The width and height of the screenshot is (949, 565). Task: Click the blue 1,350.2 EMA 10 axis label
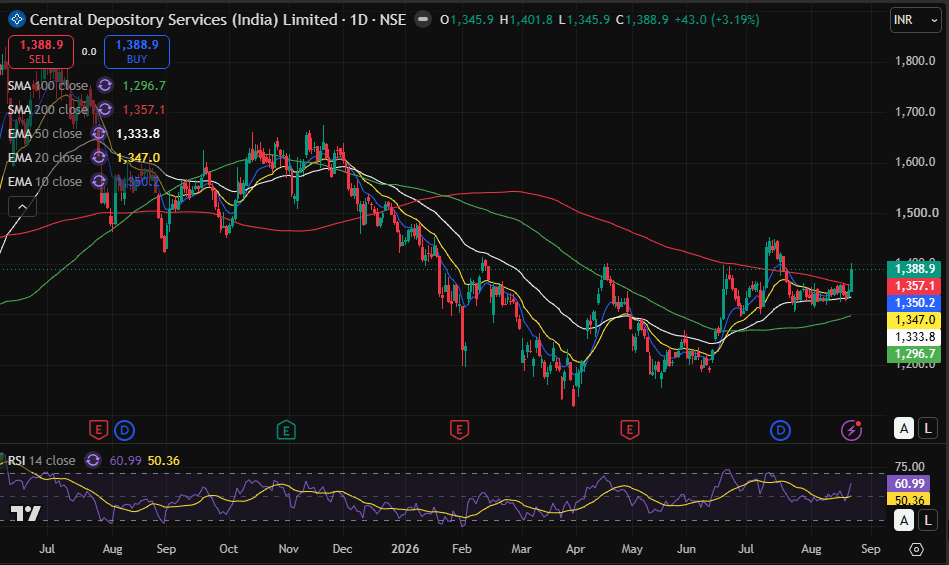pos(914,302)
